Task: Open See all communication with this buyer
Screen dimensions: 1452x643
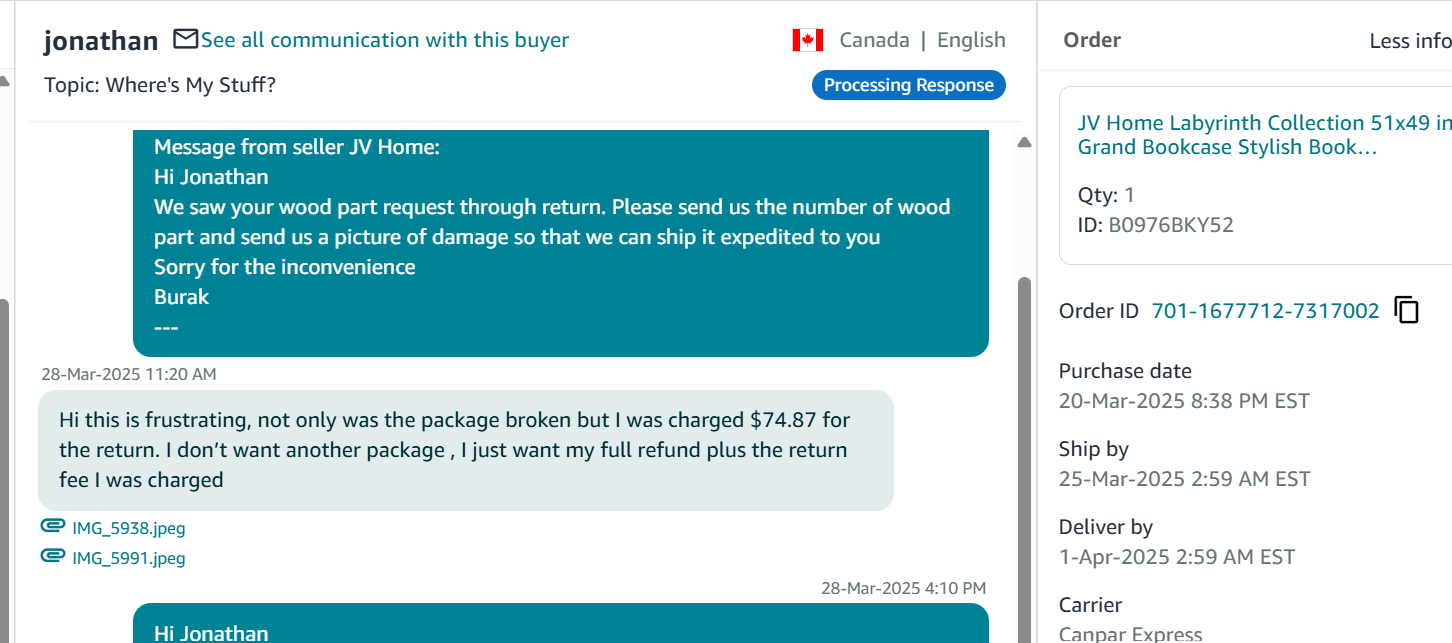Action: tap(384, 40)
